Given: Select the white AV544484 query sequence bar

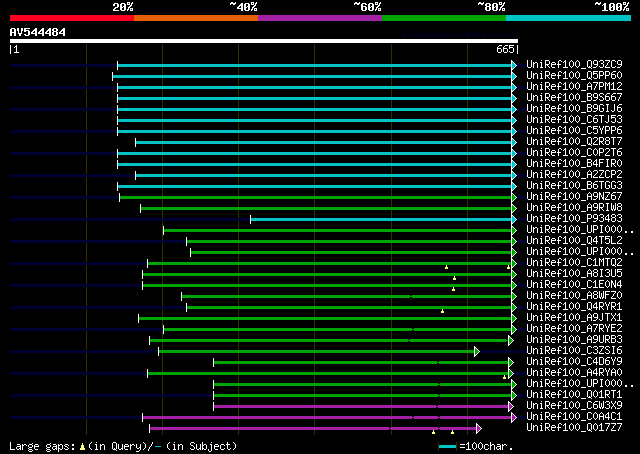Looking at the screenshot, I should coord(264,41).
